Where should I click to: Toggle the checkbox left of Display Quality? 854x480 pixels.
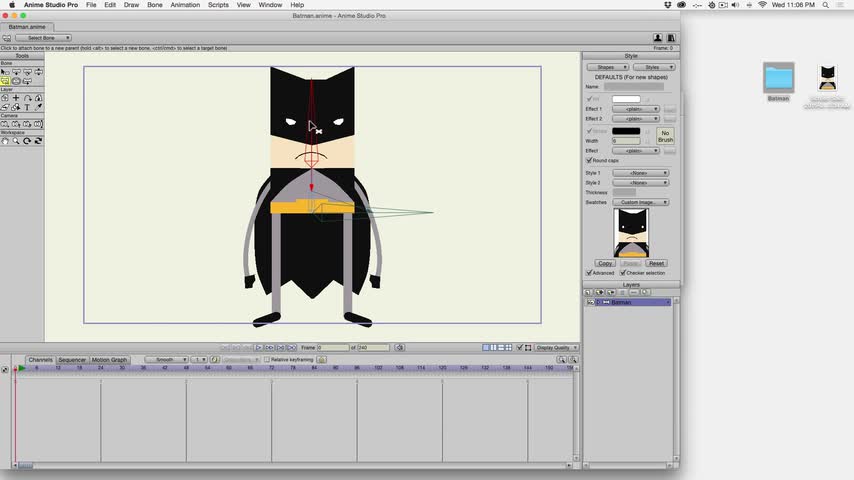pyautogui.click(x=520, y=348)
